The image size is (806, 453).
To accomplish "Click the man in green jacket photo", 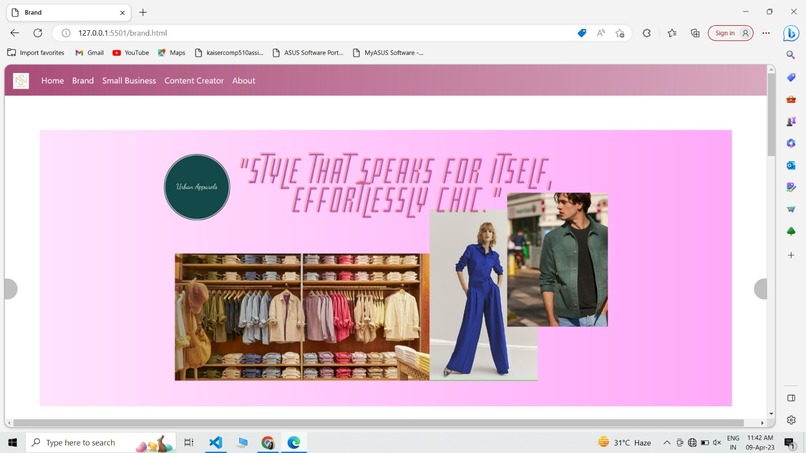I will (558, 260).
